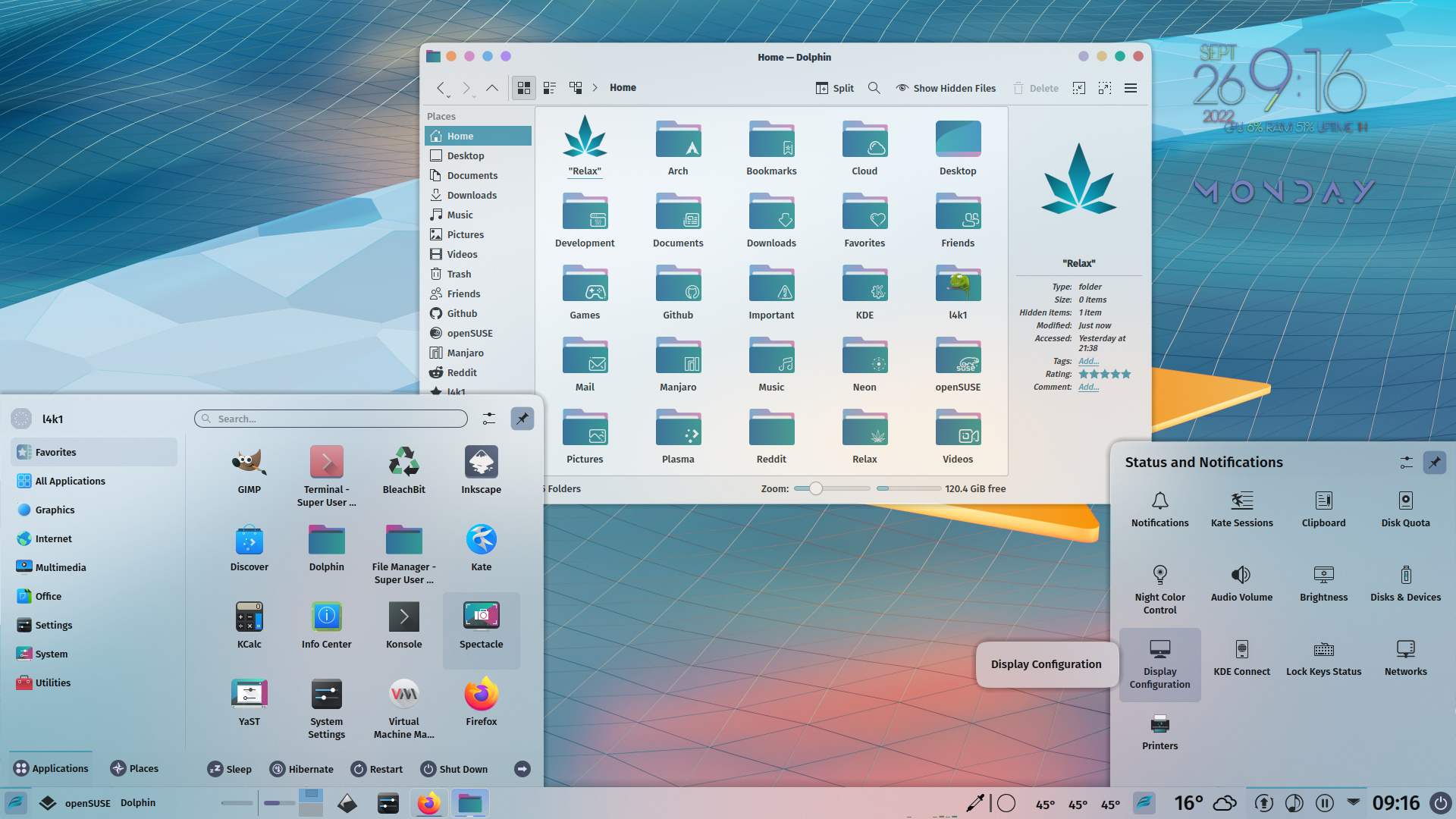Open Dolphin hamburger menu
The width and height of the screenshot is (1456, 819).
pyautogui.click(x=1130, y=88)
